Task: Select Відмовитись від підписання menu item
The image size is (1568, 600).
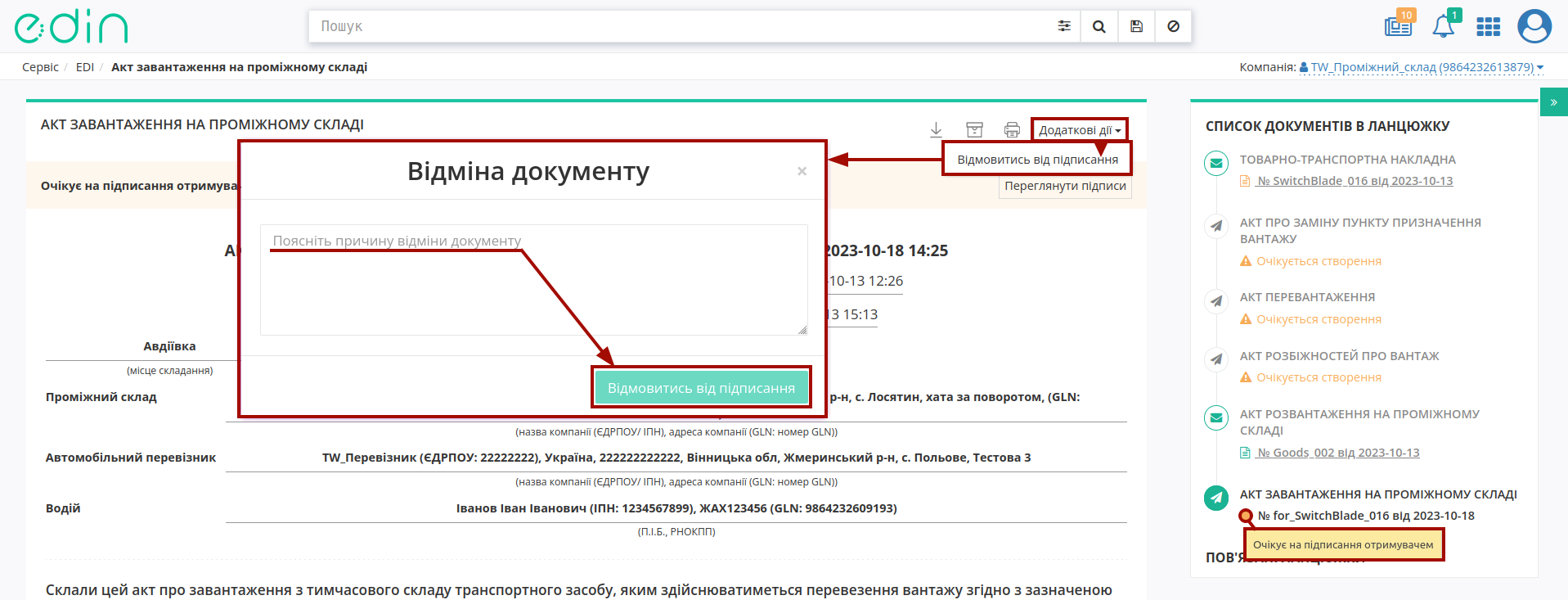Action: 1037,160
